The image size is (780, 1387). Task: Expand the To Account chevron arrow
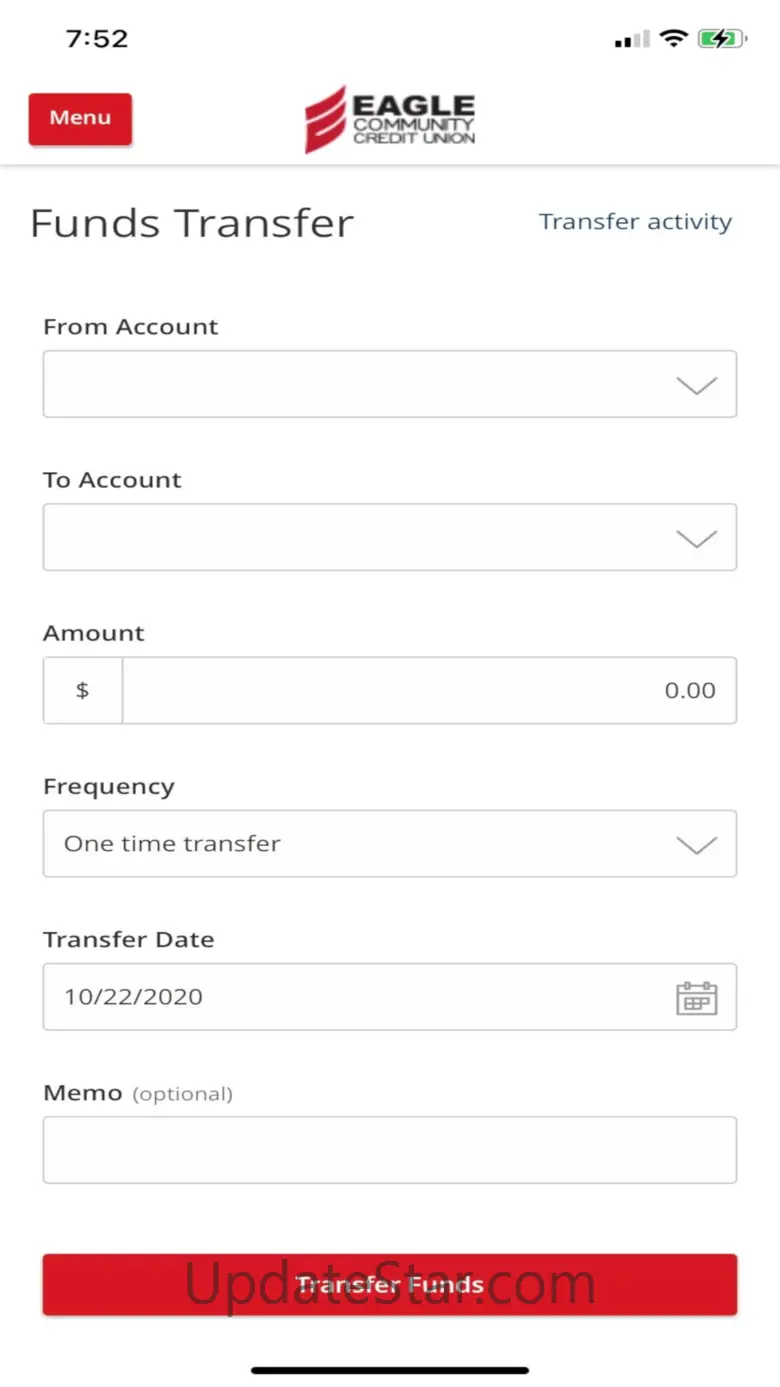pos(696,538)
